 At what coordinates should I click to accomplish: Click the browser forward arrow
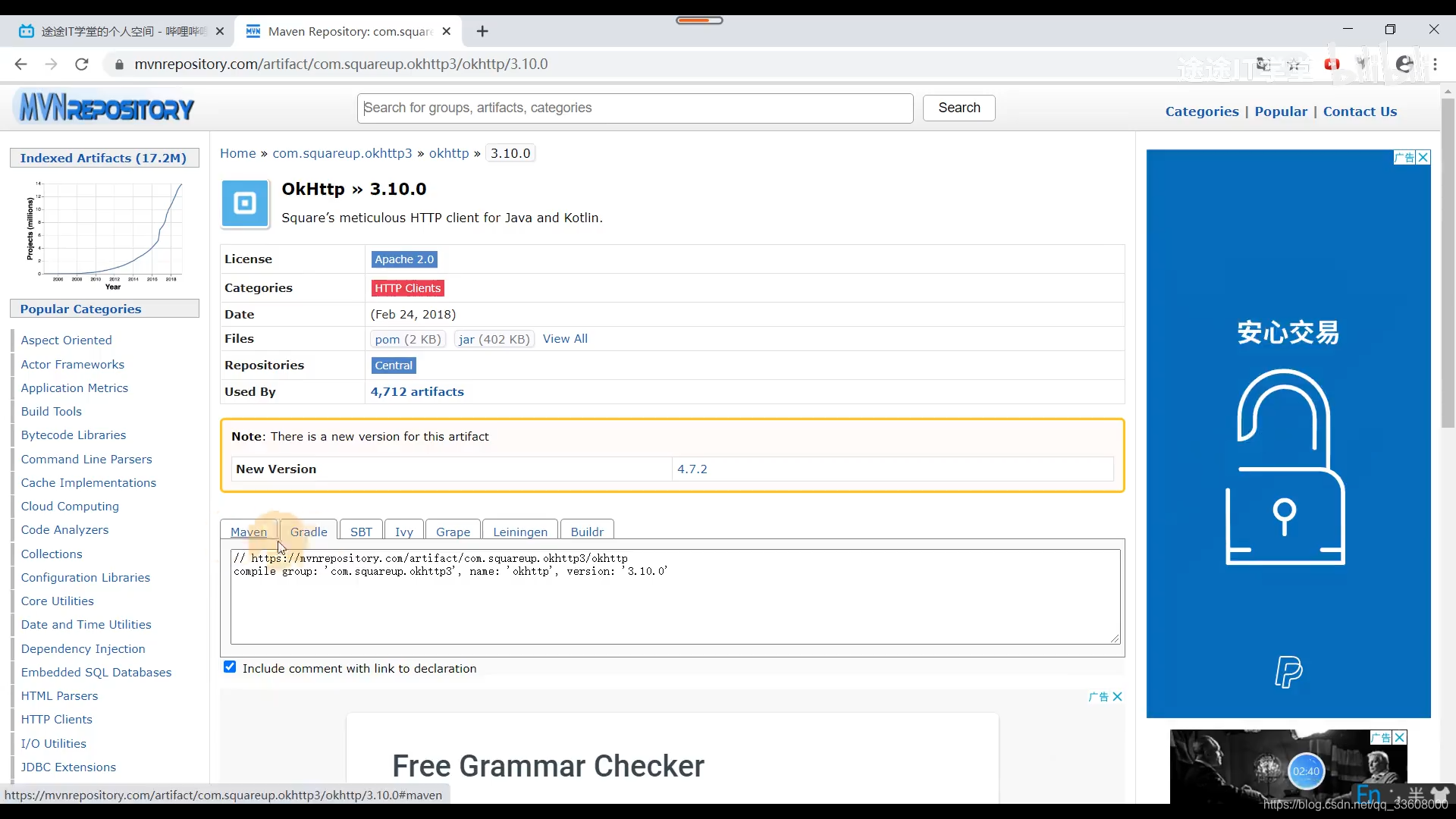(51, 64)
